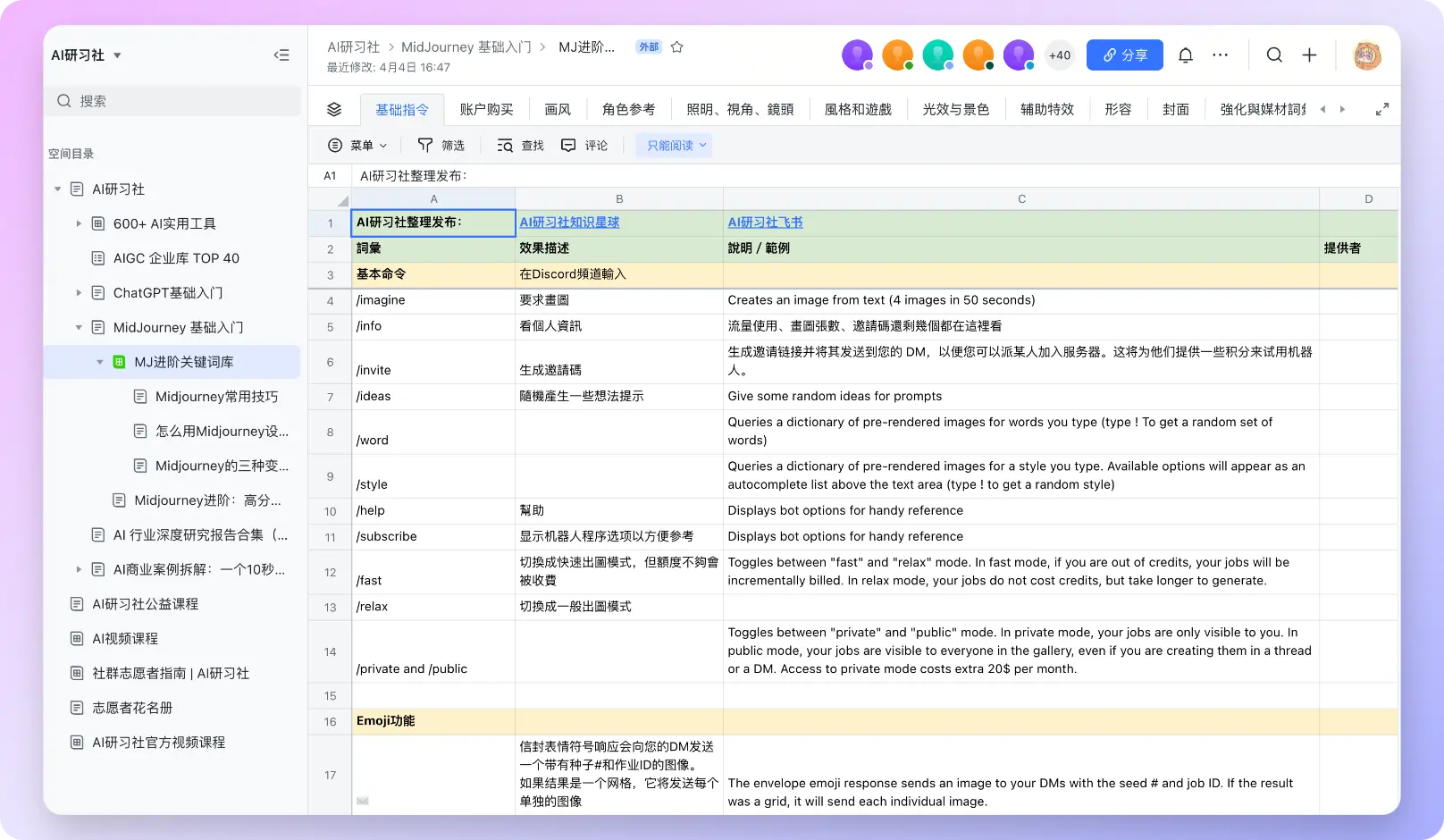The width and height of the screenshot is (1444, 840).
Task: Open the sheet layers list icon
Action: [334, 109]
